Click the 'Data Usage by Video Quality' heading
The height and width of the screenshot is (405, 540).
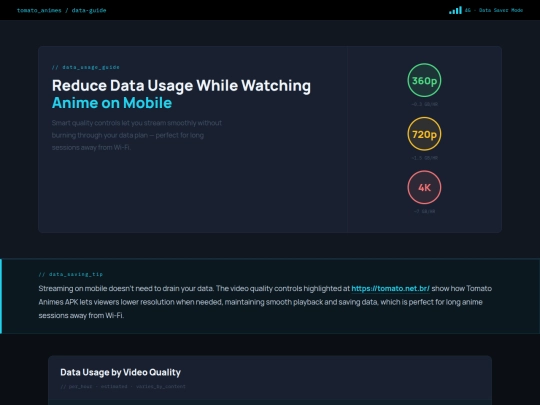(121, 372)
